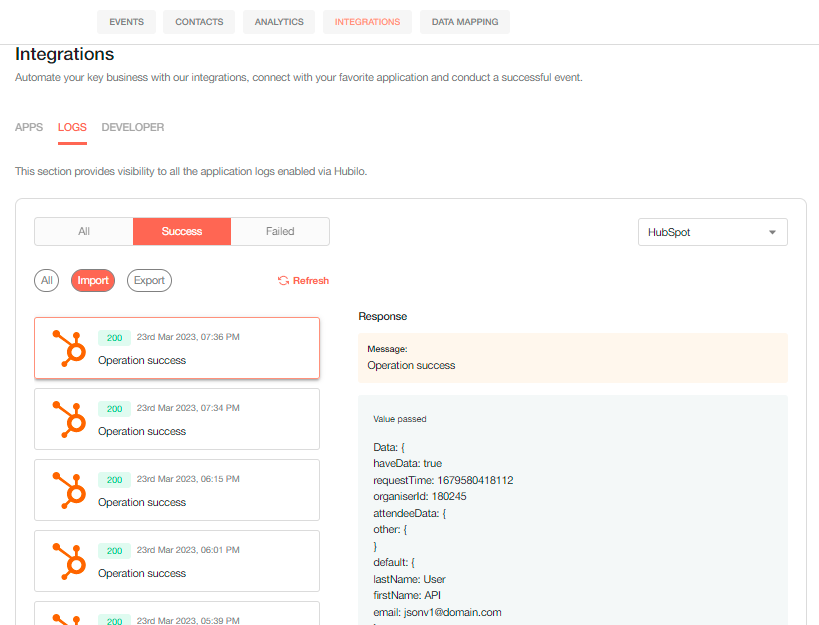Filter logs by Success status

tap(182, 231)
